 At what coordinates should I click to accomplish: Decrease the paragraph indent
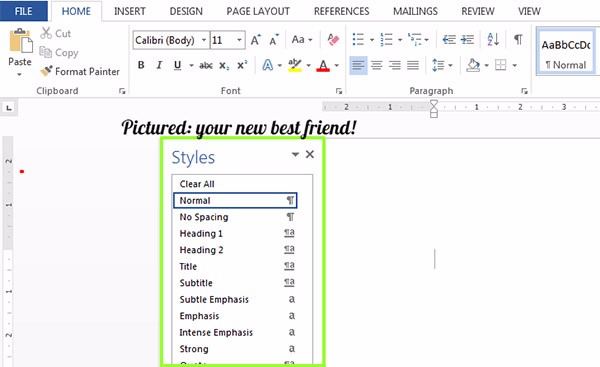pos(449,39)
